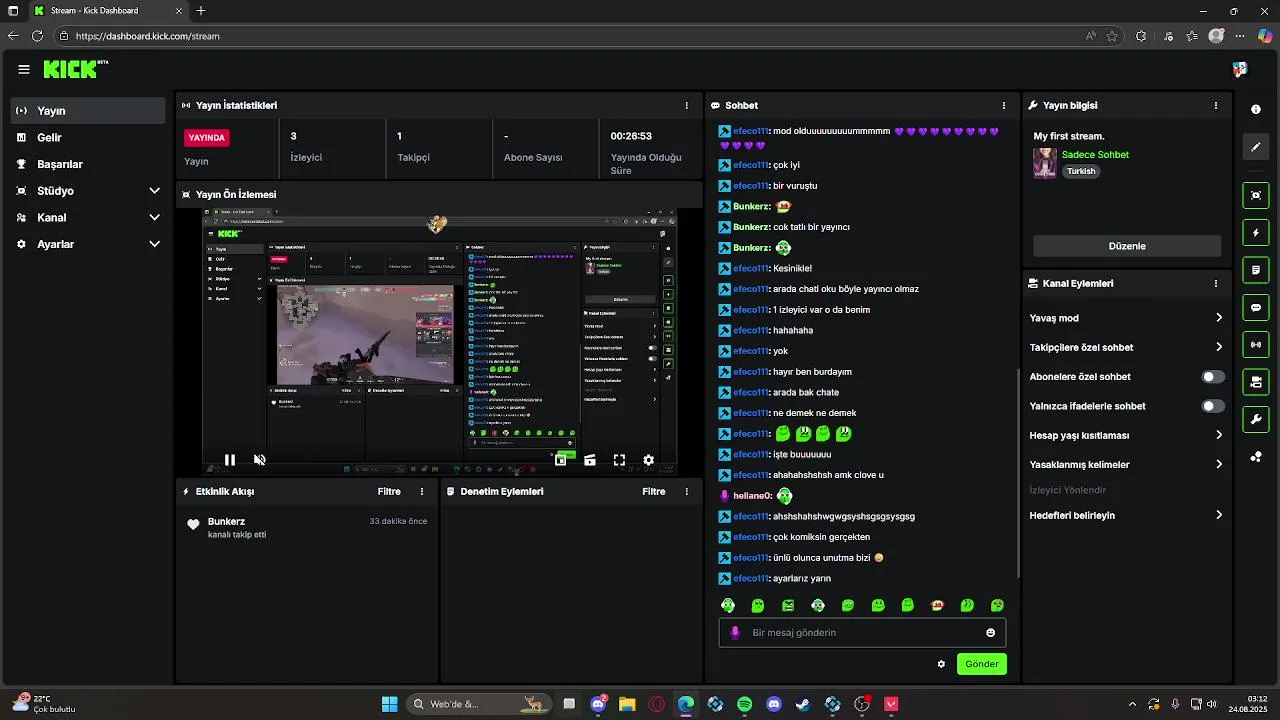Open Filtre in Denetim Eylemleri panel
This screenshot has height=720, width=1280.
pyautogui.click(x=654, y=492)
